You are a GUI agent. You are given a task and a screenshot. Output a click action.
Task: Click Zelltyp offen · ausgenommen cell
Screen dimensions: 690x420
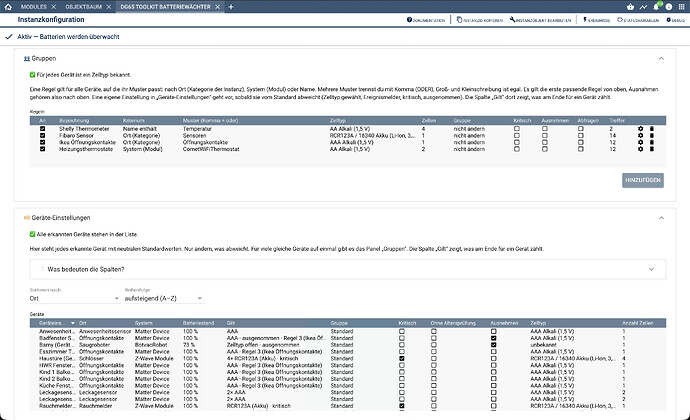pos(263,345)
